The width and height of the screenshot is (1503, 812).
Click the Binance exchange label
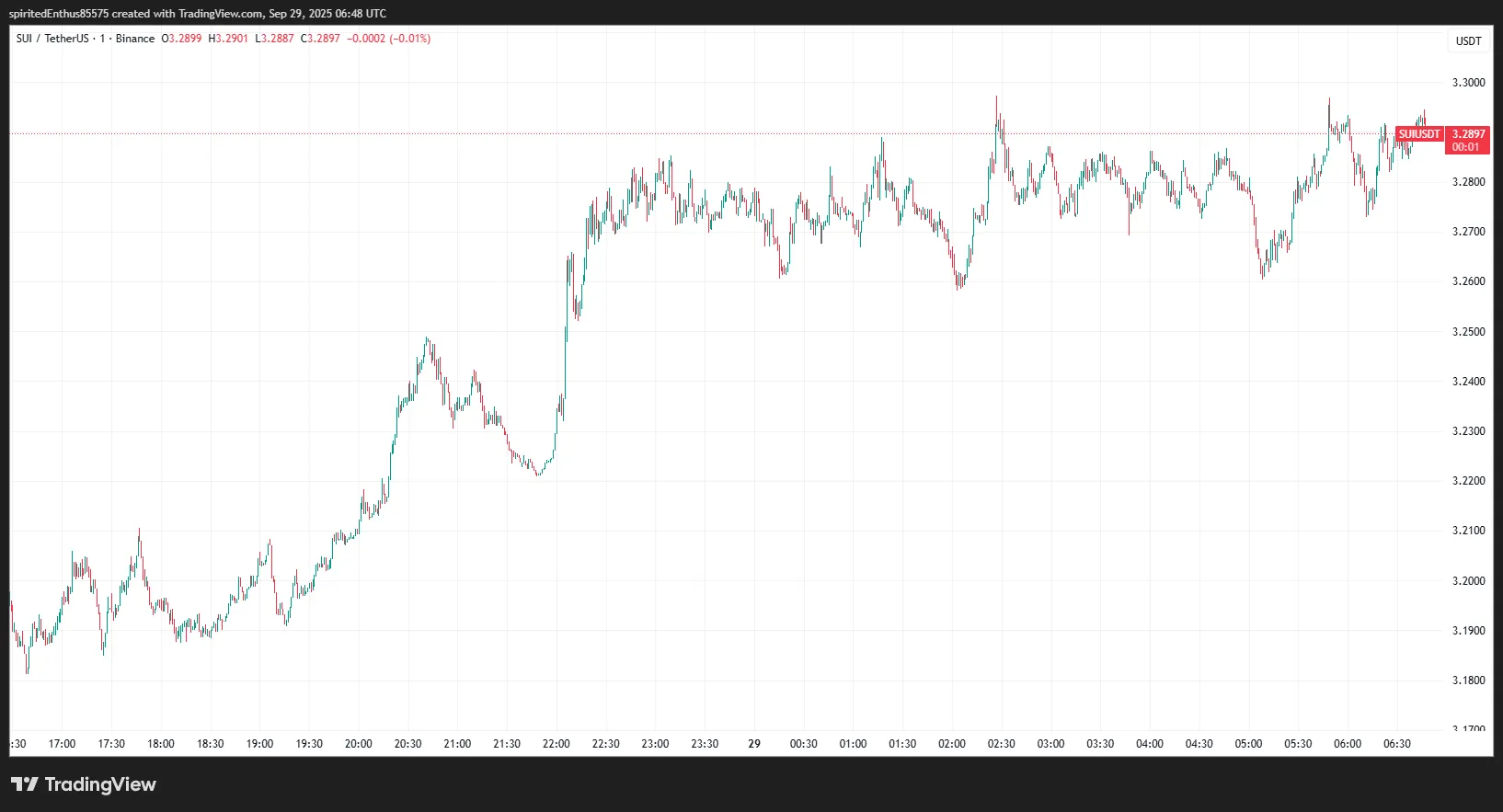coord(135,39)
